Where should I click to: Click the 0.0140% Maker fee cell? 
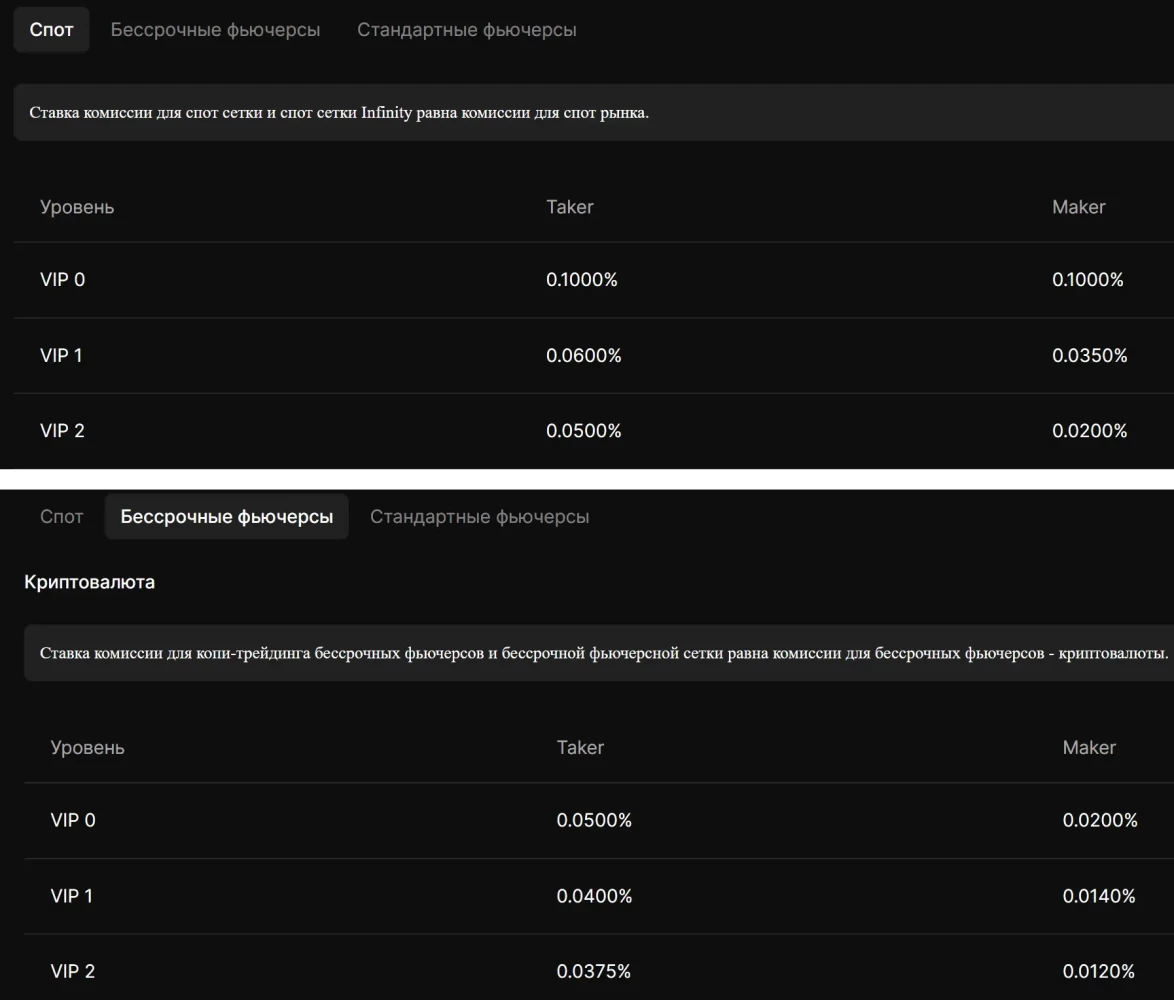[1099, 896]
